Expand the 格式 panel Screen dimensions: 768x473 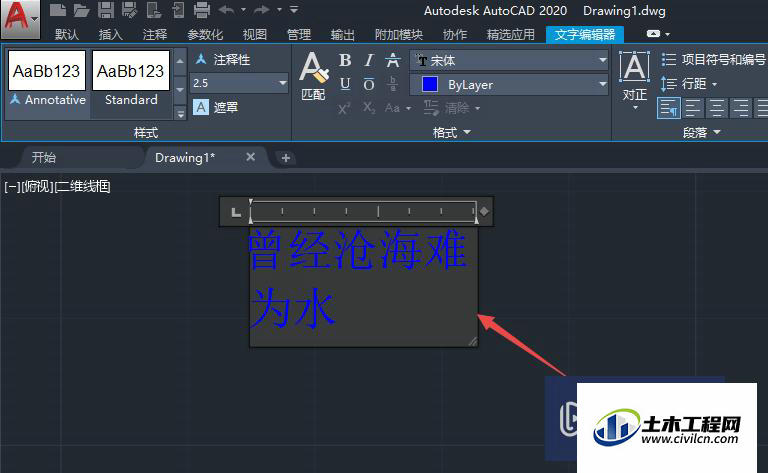click(452, 132)
